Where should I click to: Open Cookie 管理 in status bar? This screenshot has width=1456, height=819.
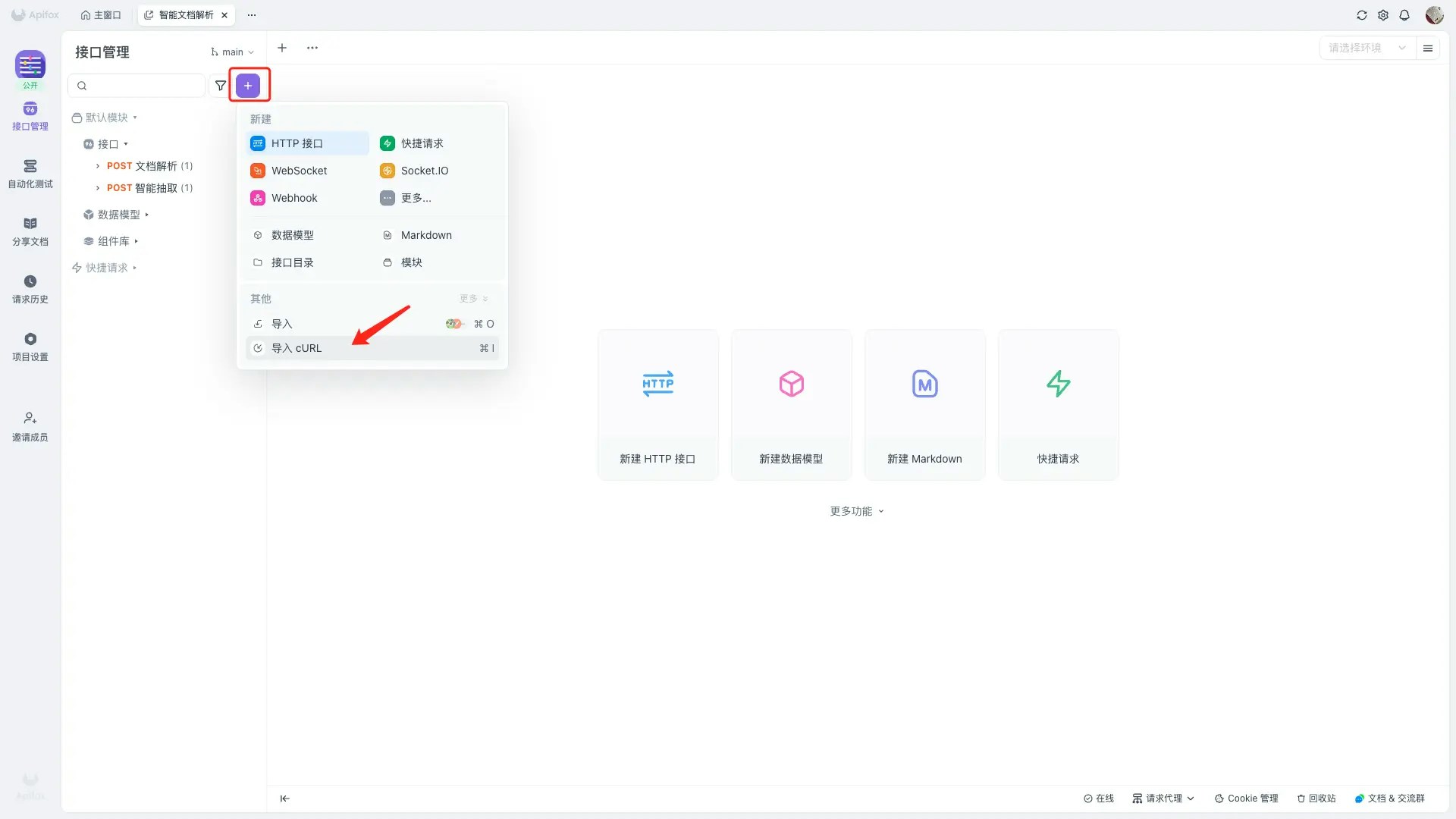1246,799
